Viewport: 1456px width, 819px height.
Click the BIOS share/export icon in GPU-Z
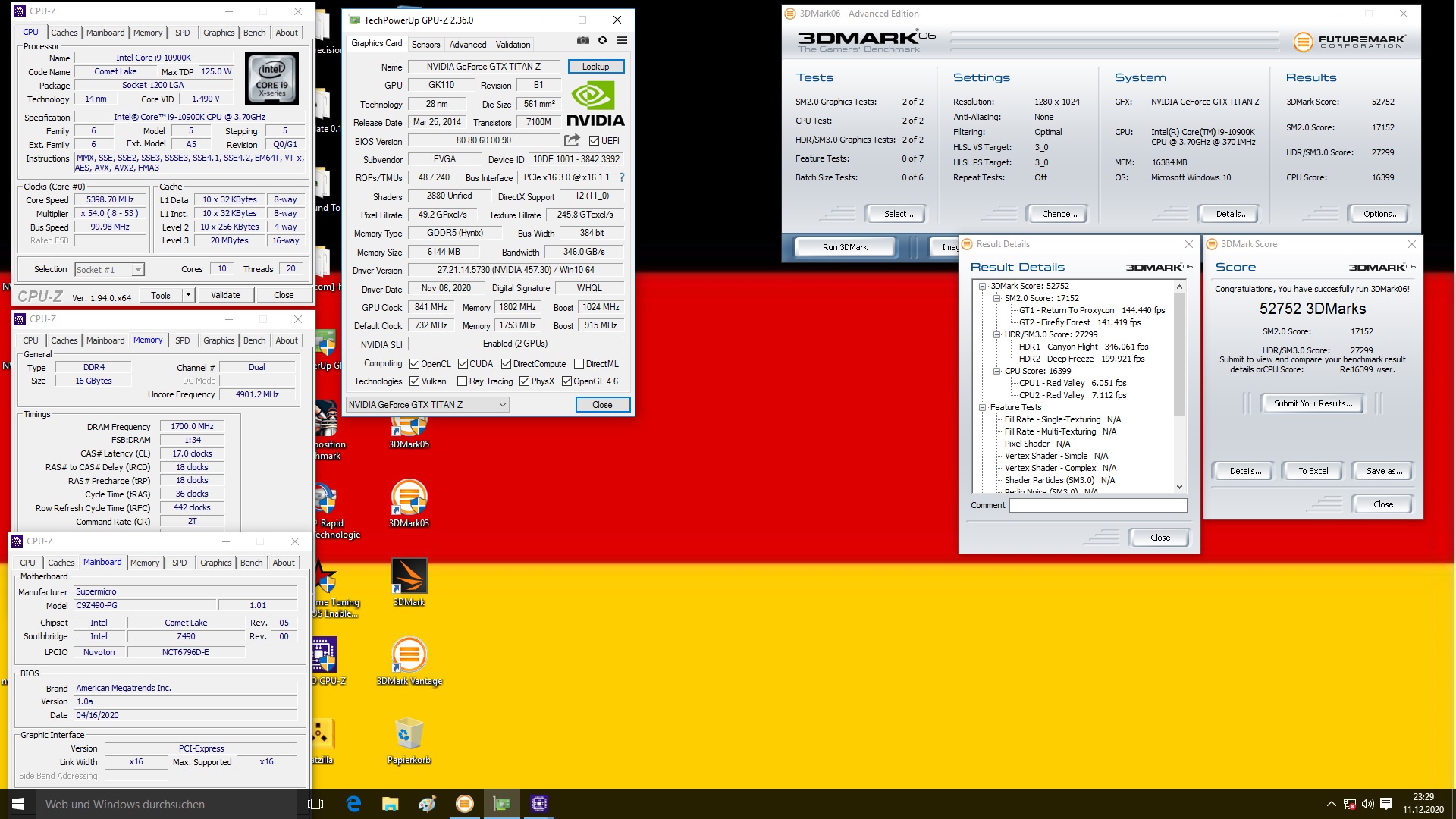pyautogui.click(x=572, y=140)
